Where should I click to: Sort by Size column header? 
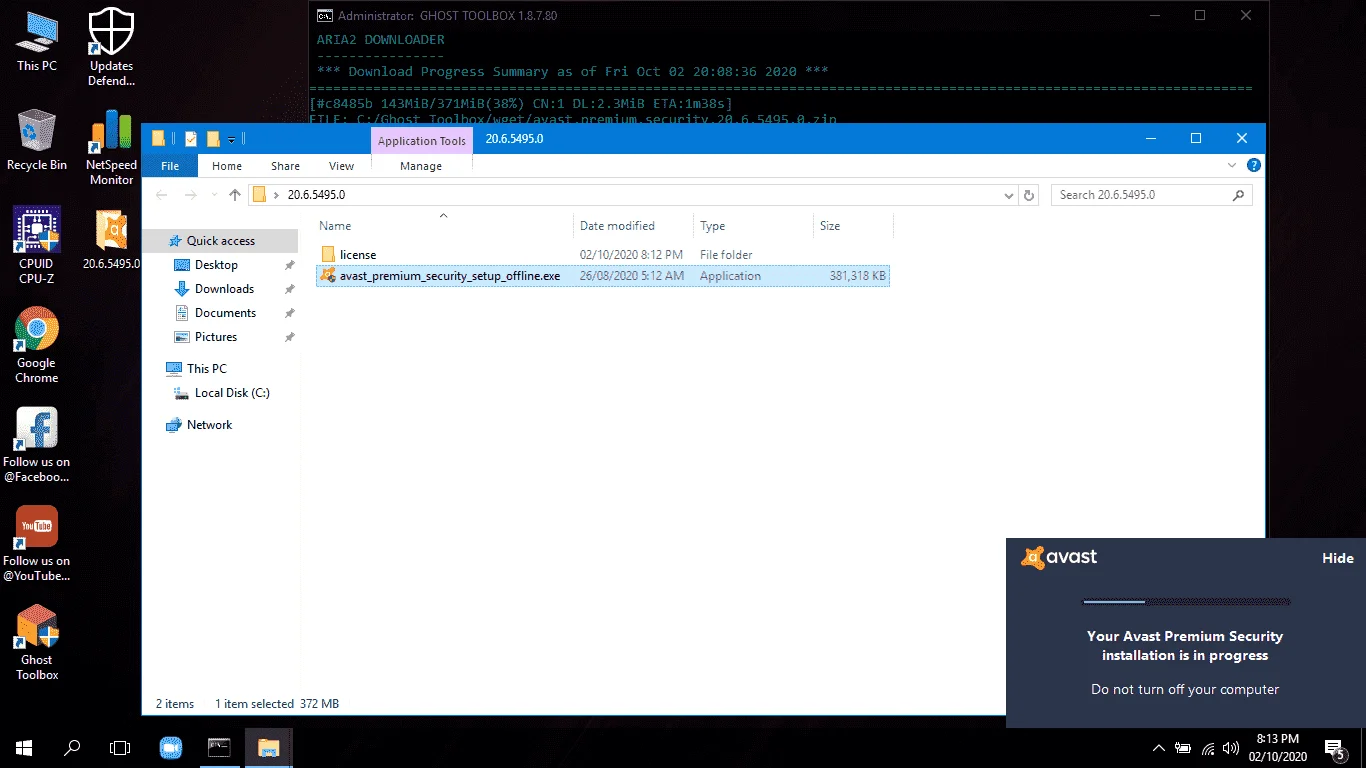click(x=853, y=226)
